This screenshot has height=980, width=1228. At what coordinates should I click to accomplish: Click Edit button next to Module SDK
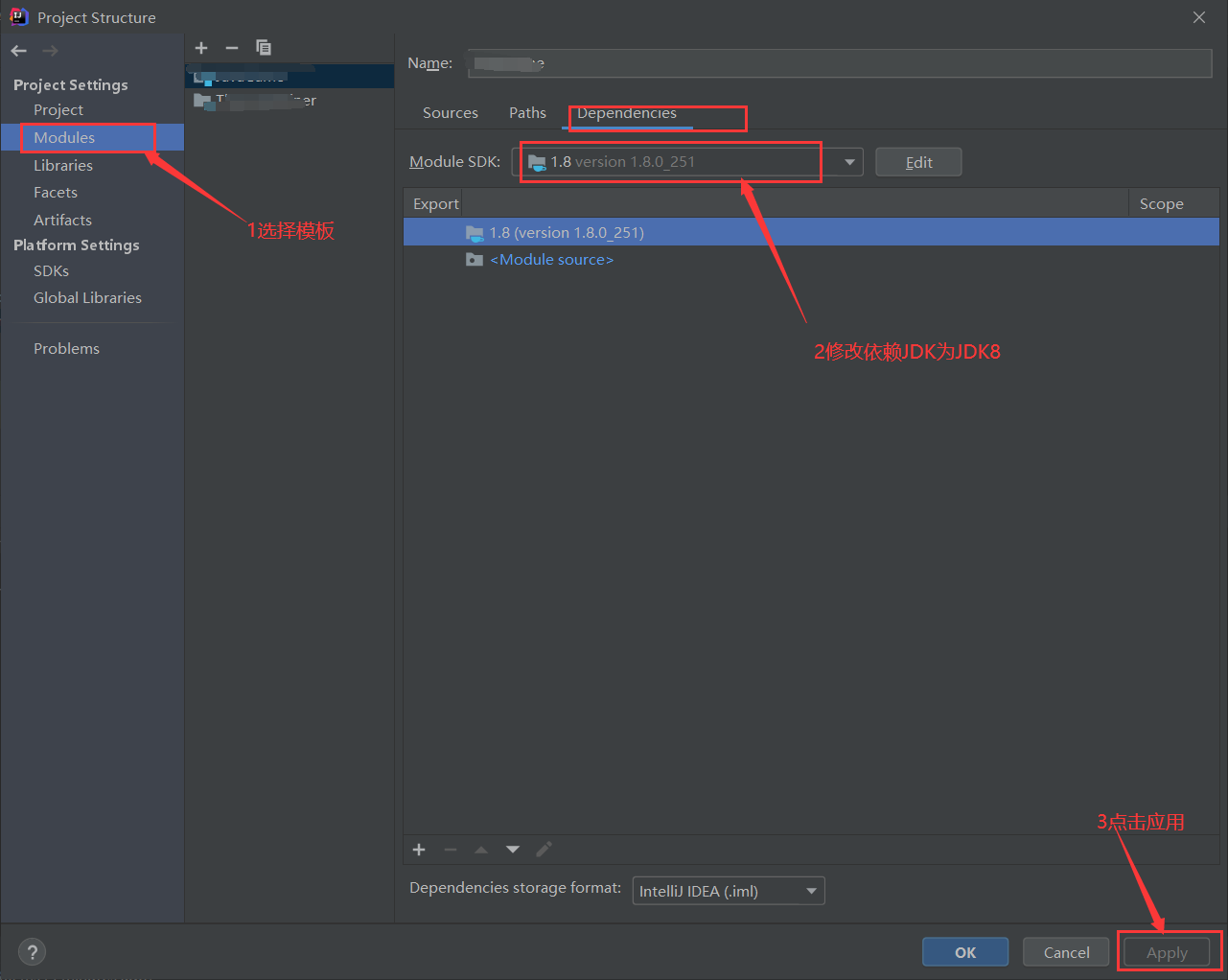tap(918, 162)
